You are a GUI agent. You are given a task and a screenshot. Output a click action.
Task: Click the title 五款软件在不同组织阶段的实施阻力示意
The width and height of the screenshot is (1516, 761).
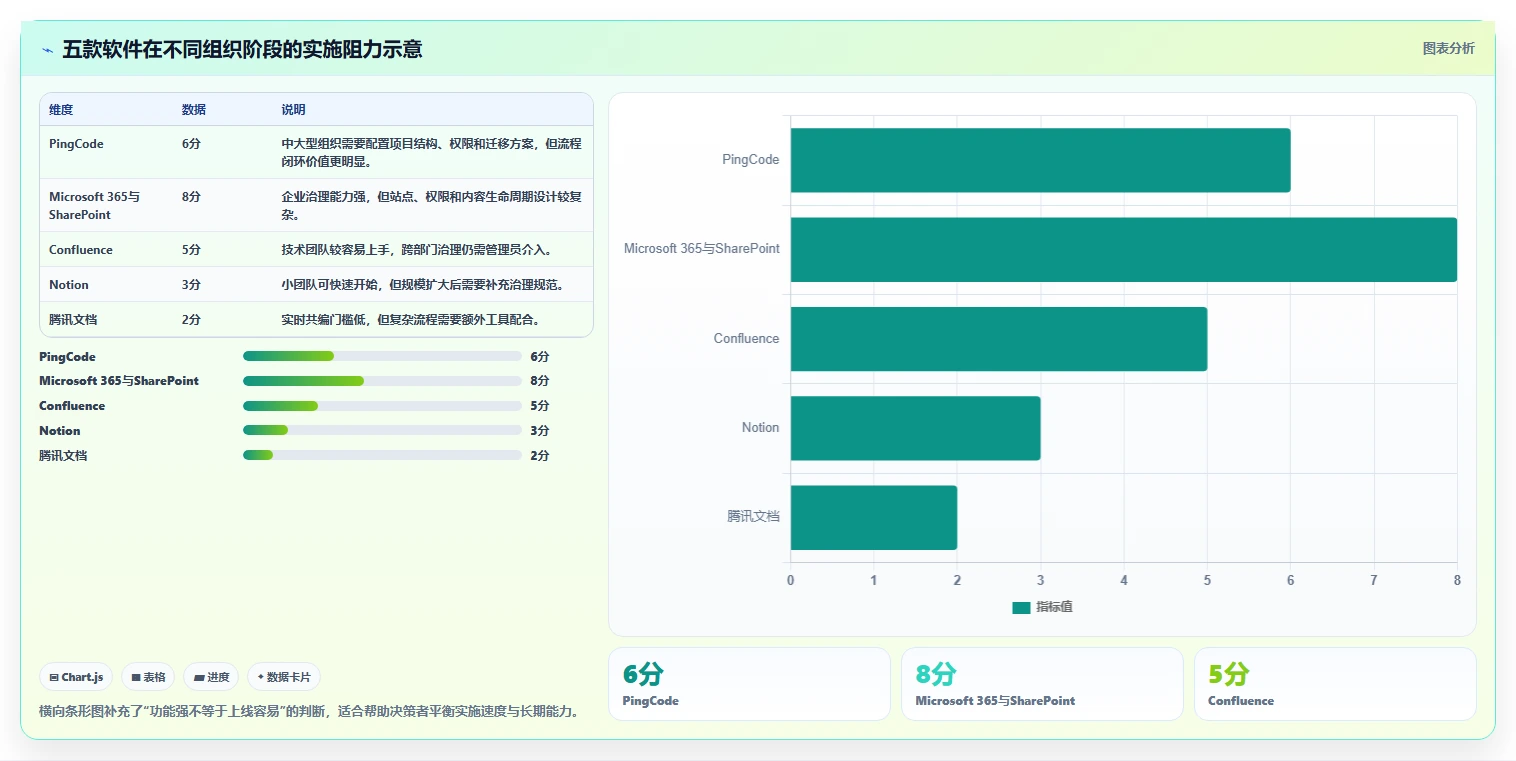242,49
